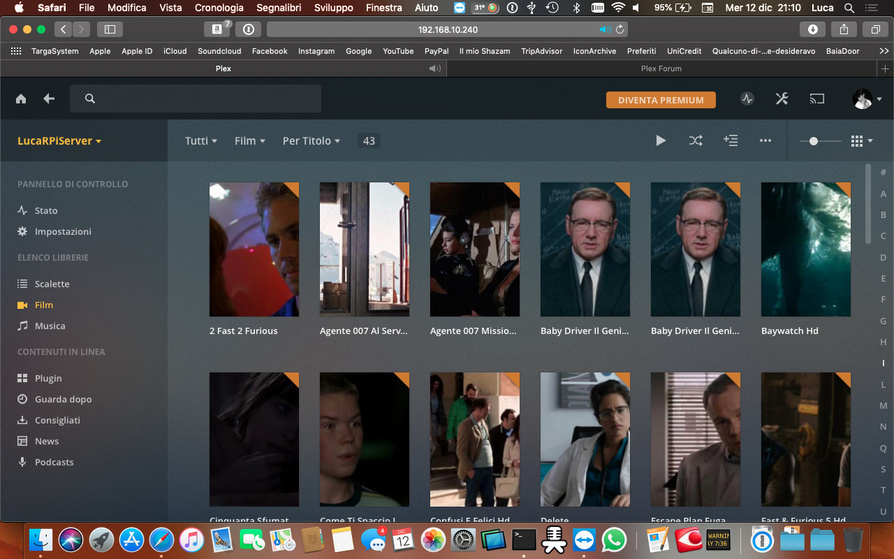Open the more options ellipsis

tap(765, 140)
